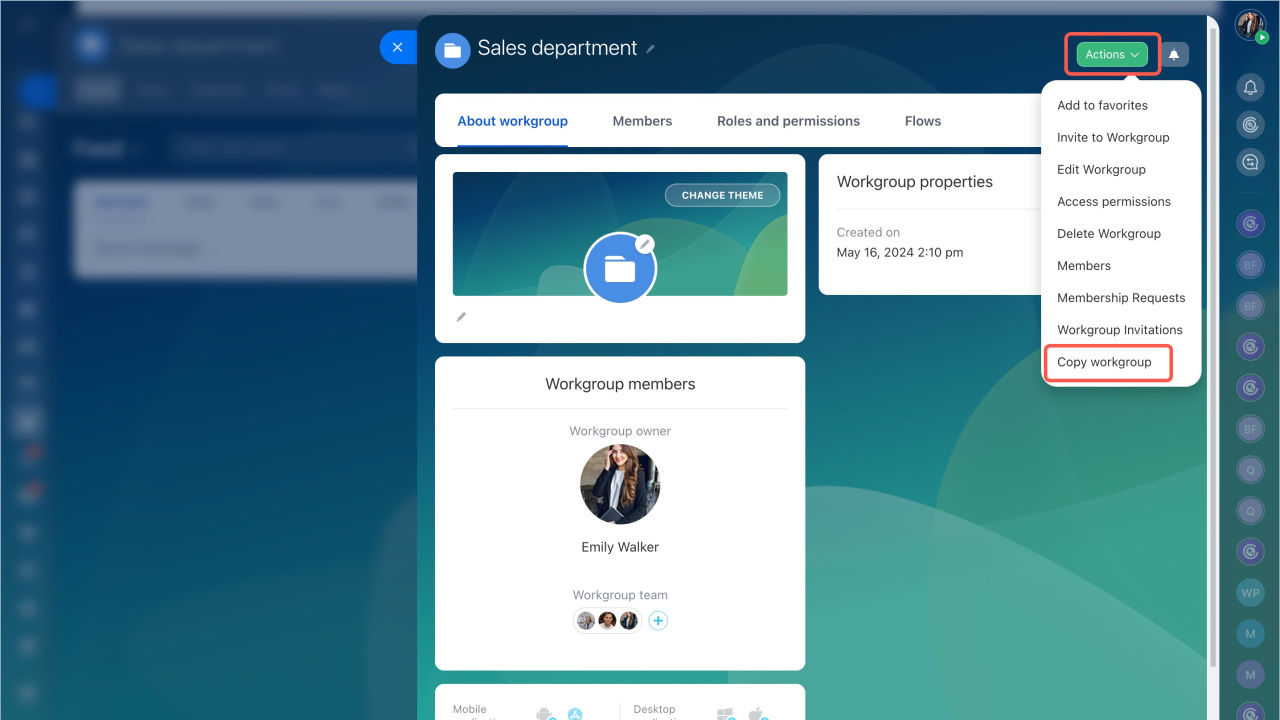Open Access permissions from the menu
Image resolution: width=1280 pixels, height=720 pixels.
click(x=1114, y=201)
